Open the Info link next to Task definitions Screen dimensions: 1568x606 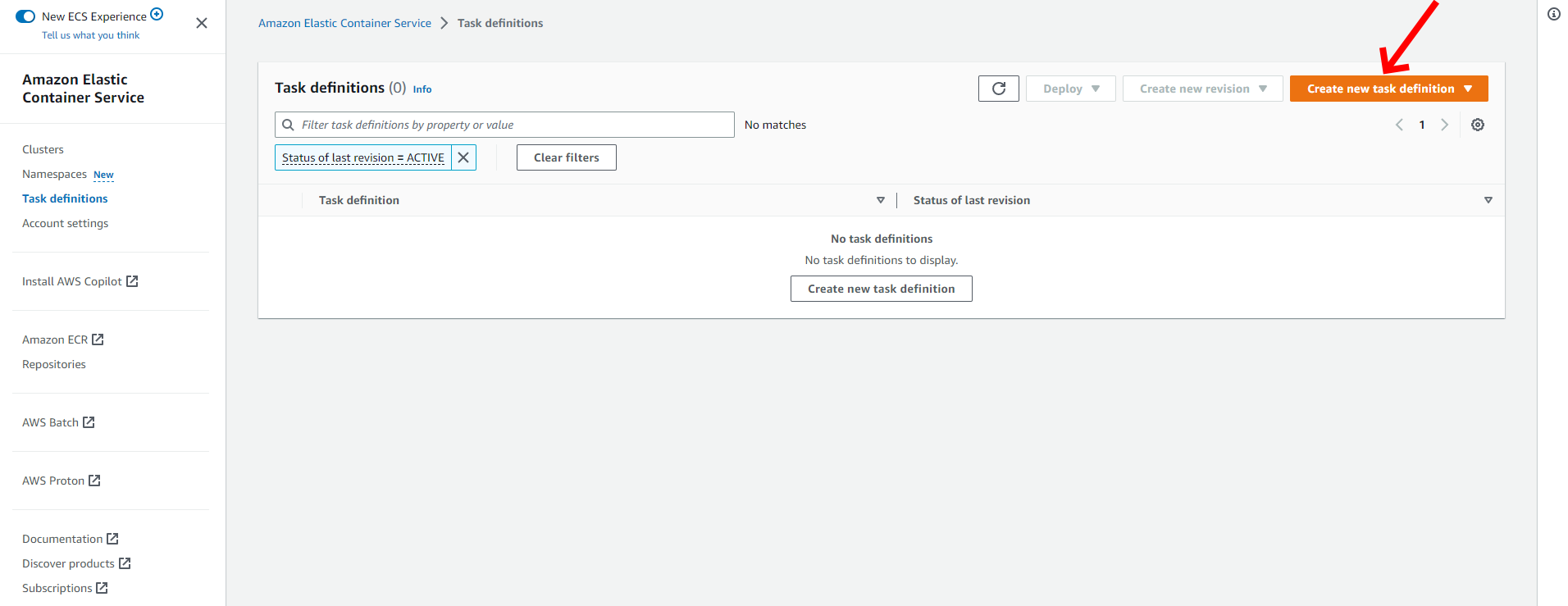point(422,89)
